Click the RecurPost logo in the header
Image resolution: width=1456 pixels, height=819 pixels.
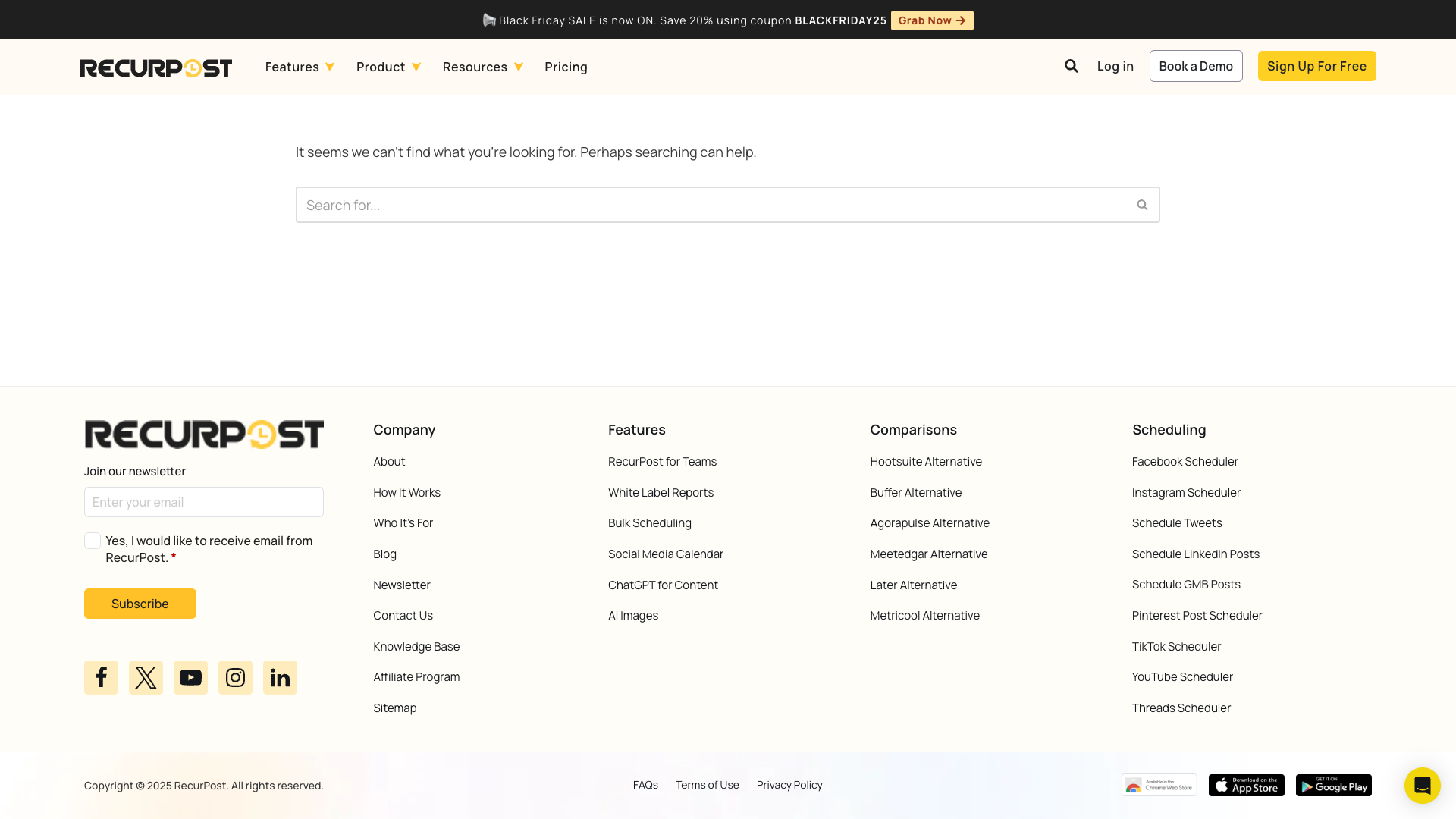(x=155, y=67)
